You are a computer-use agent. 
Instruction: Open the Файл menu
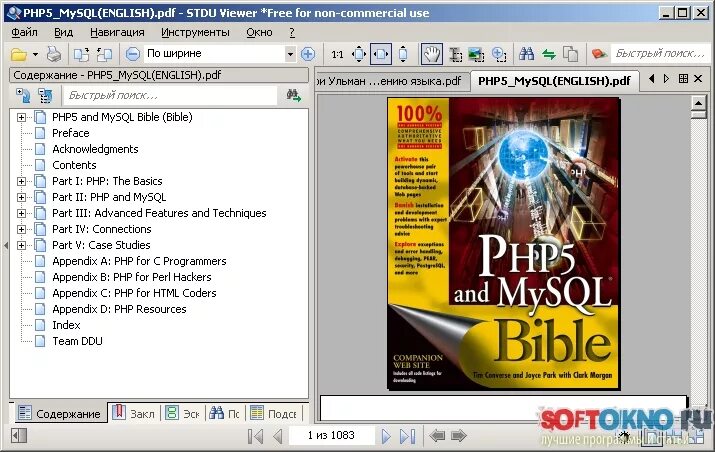(x=24, y=32)
